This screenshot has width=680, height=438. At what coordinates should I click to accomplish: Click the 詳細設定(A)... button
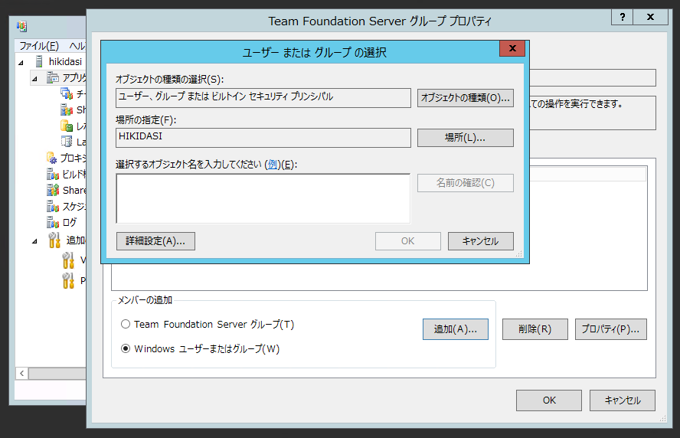156,241
